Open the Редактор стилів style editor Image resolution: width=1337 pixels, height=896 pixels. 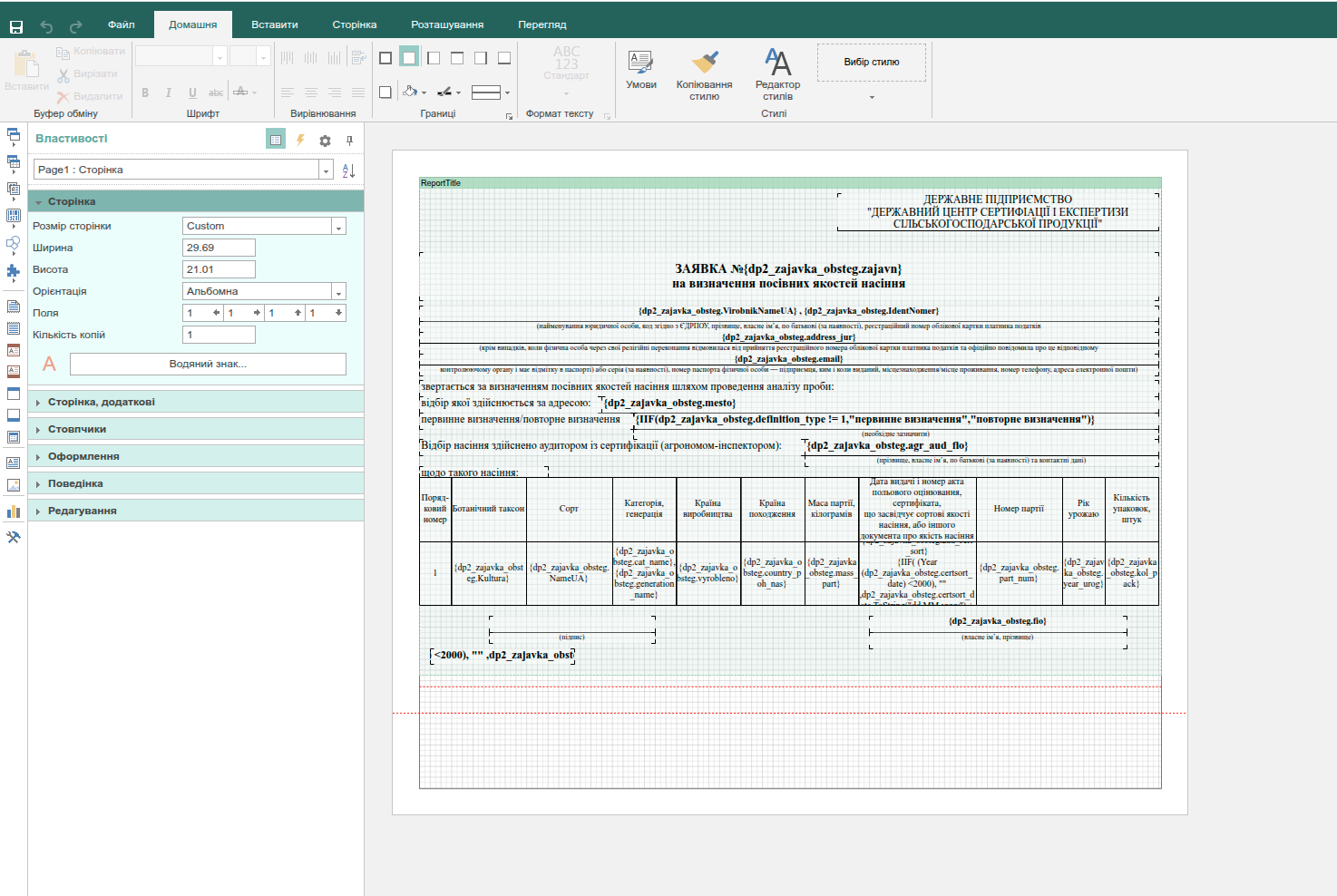(x=777, y=74)
